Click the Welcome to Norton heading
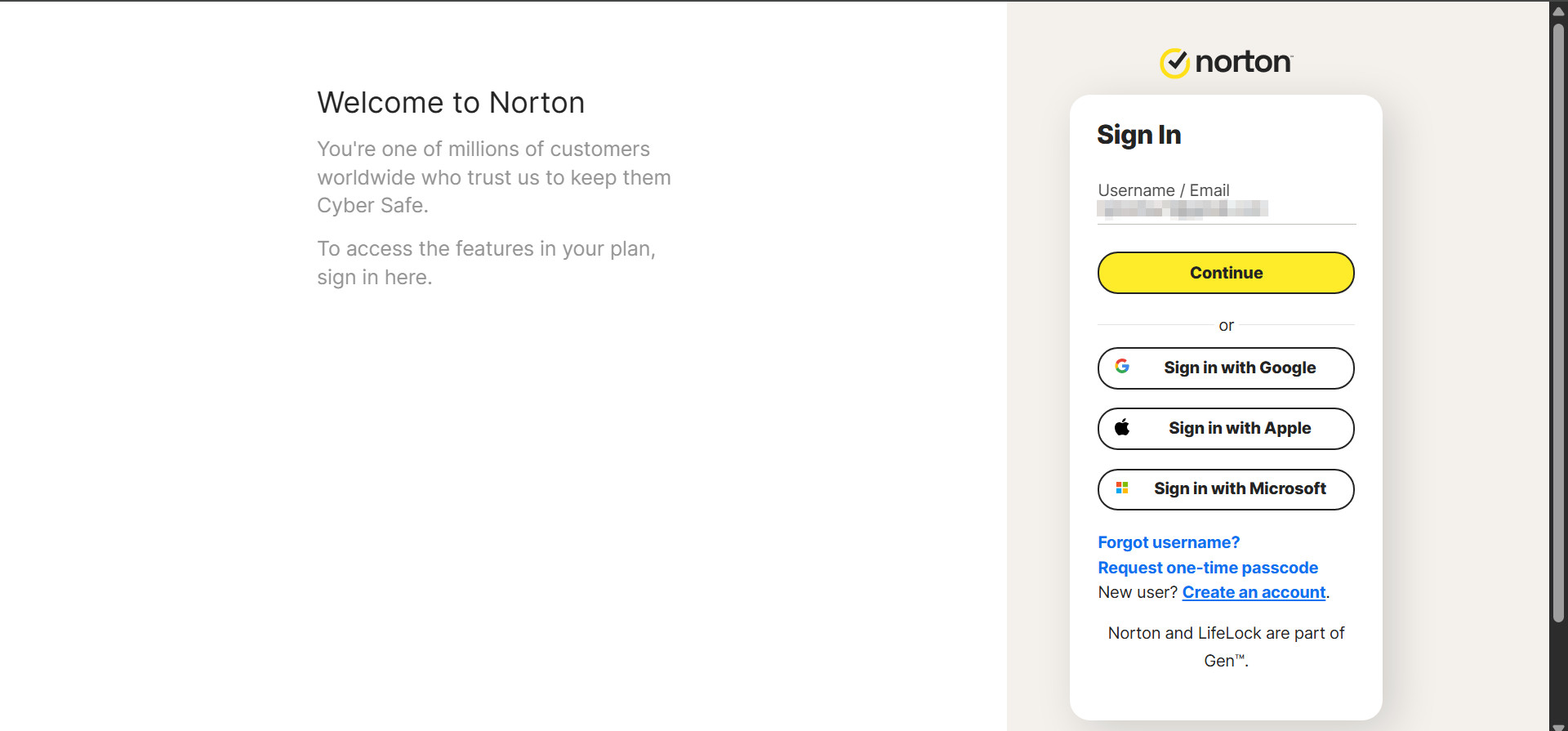The width and height of the screenshot is (1568, 731). 451,103
